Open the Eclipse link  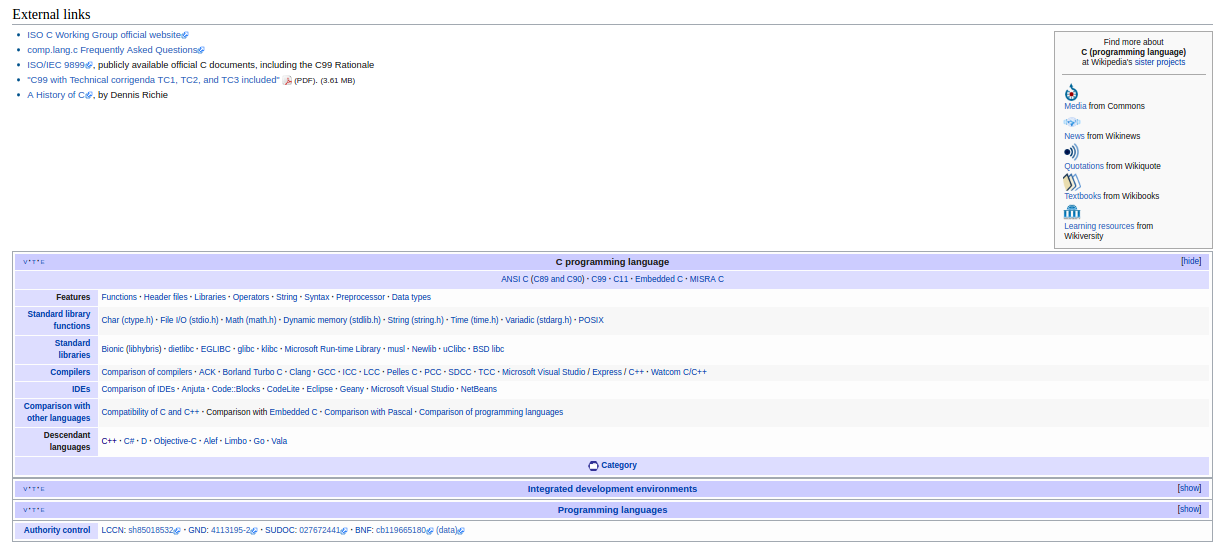click(x=320, y=389)
